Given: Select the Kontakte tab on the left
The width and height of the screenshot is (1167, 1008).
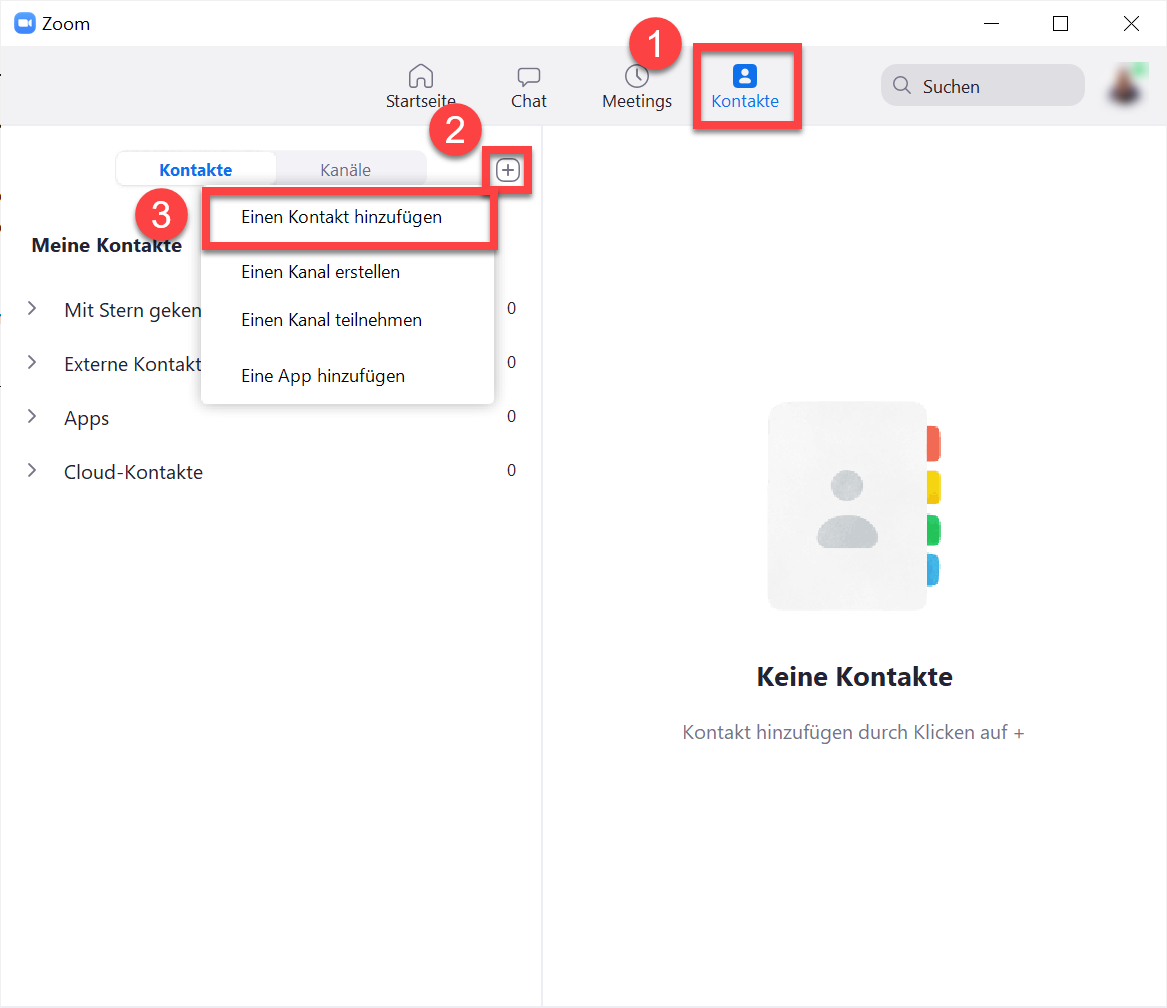Looking at the screenshot, I should tap(196, 169).
